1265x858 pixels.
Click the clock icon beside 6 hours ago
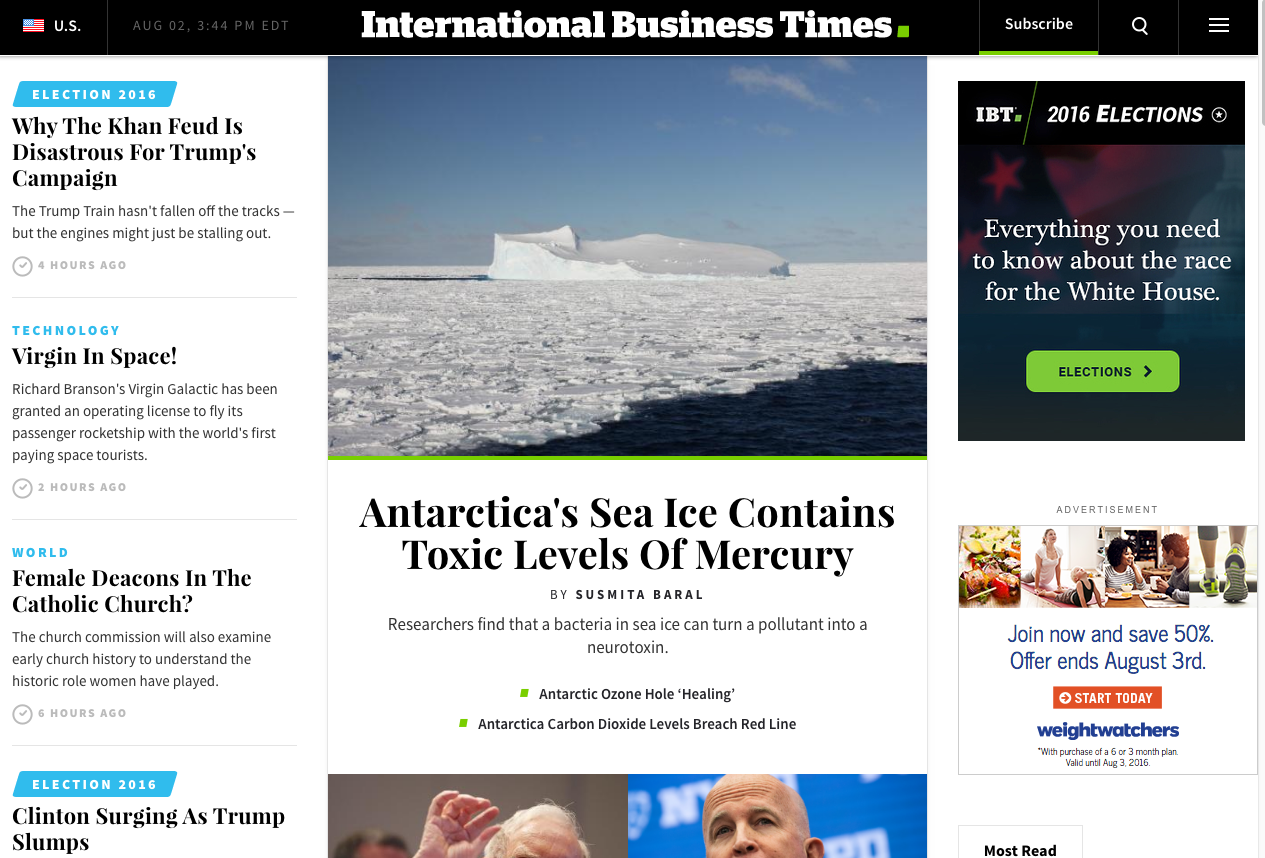[22, 714]
